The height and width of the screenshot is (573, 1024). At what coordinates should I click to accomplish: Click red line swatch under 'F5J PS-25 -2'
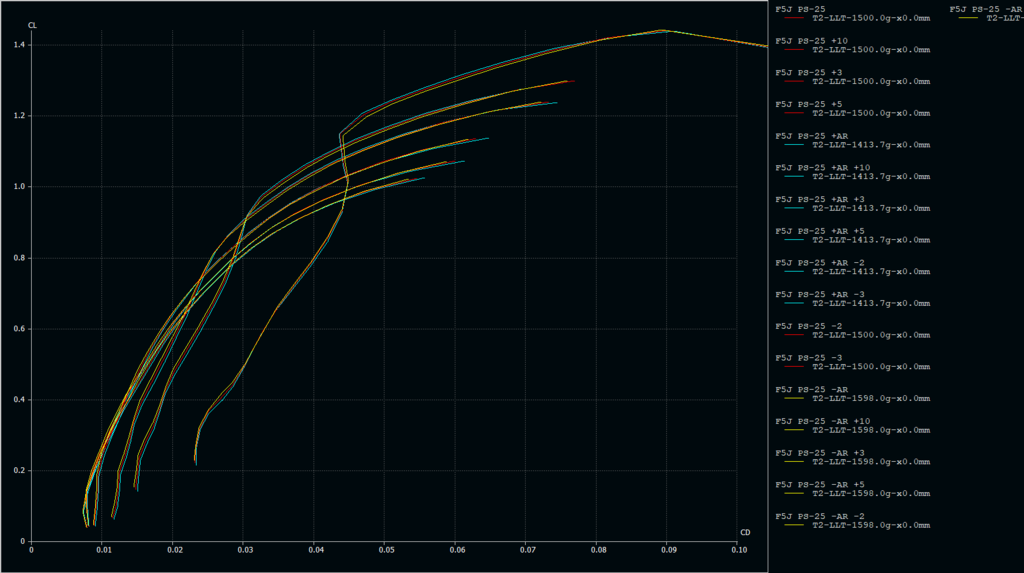(x=795, y=335)
